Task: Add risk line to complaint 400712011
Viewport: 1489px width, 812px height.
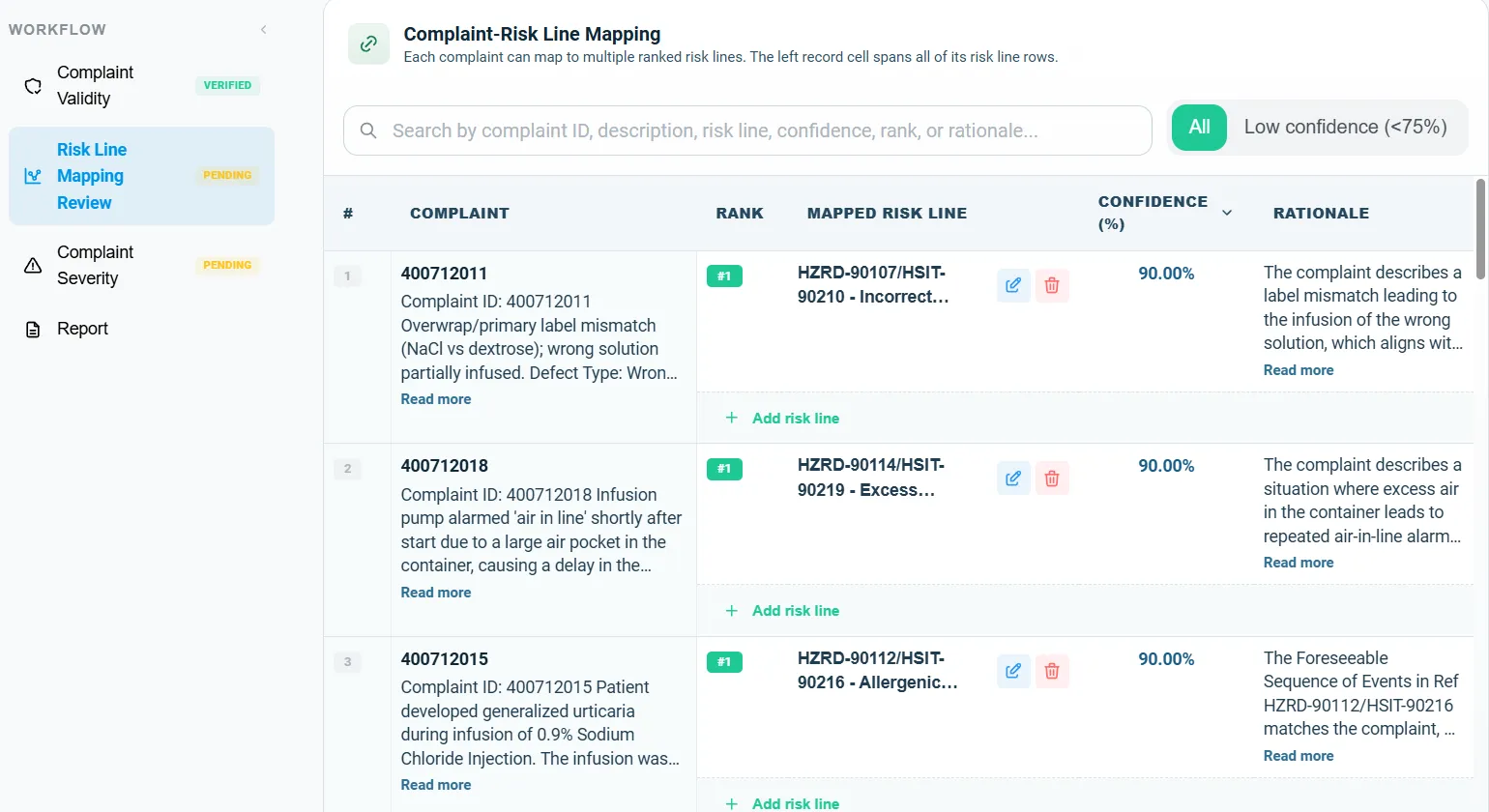Action: (782, 419)
